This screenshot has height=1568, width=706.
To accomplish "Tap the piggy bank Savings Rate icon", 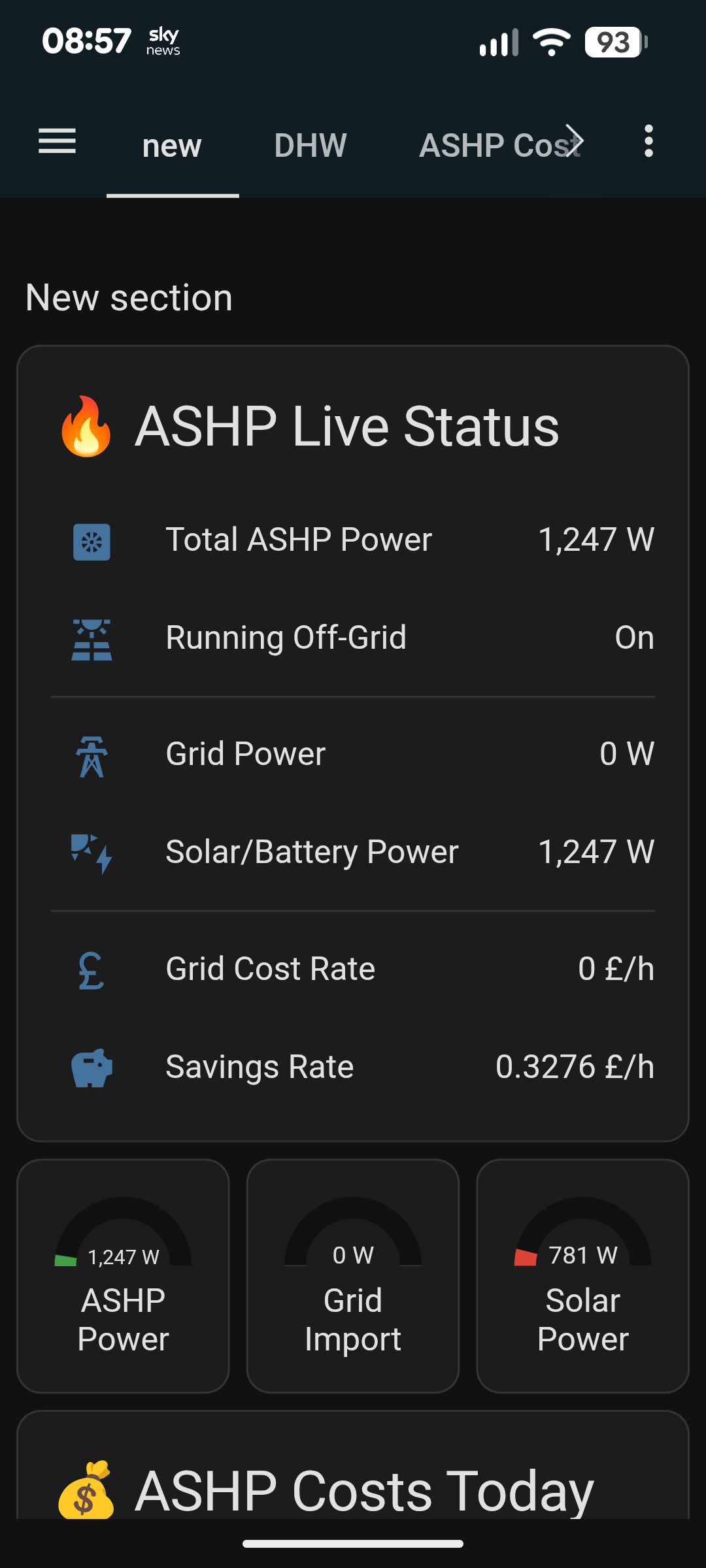I will click(92, 1068).
